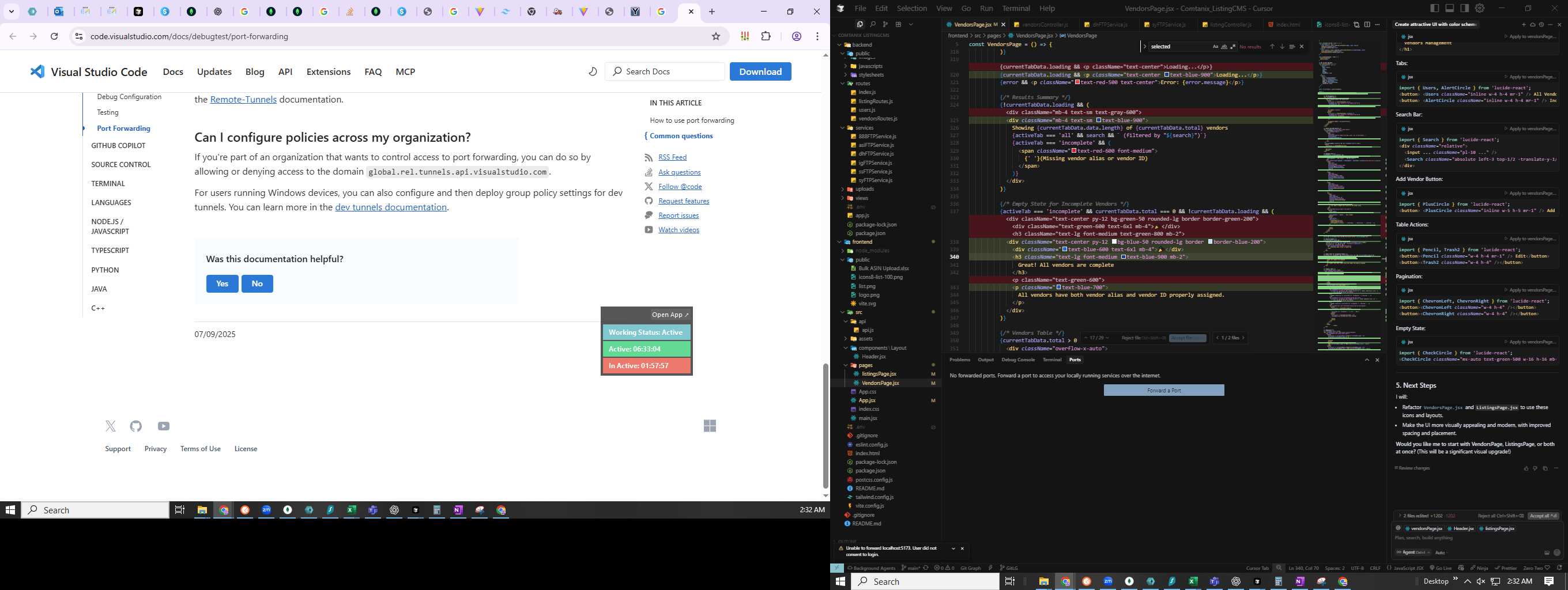Expand the uploads folder
The height and width of the screenshot is (590, 1568).
843,189
